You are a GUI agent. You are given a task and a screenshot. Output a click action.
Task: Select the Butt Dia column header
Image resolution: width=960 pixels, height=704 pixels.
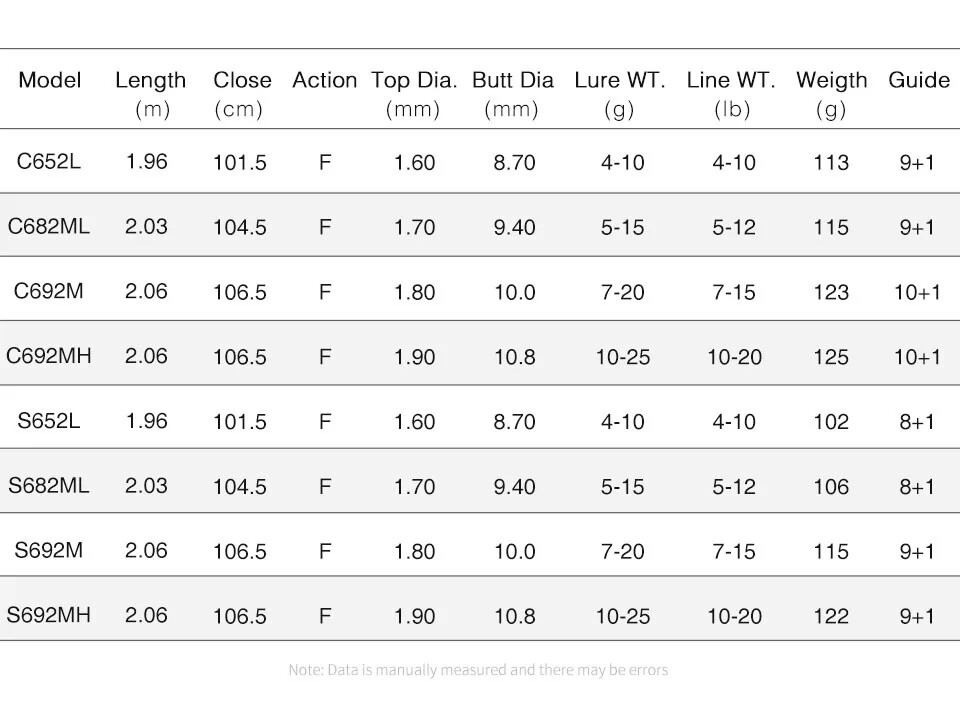(512, 93)
